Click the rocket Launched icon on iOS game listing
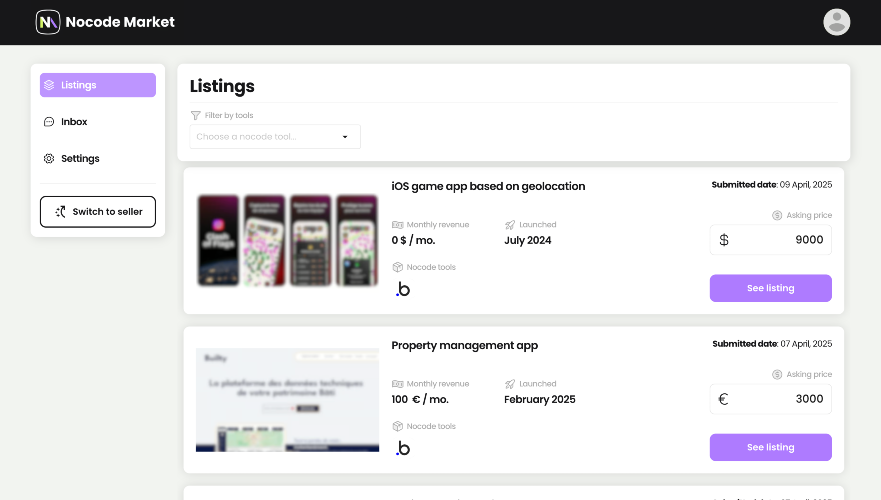The width and height of the screenshot is (881, 500). (x=510, y=225)
